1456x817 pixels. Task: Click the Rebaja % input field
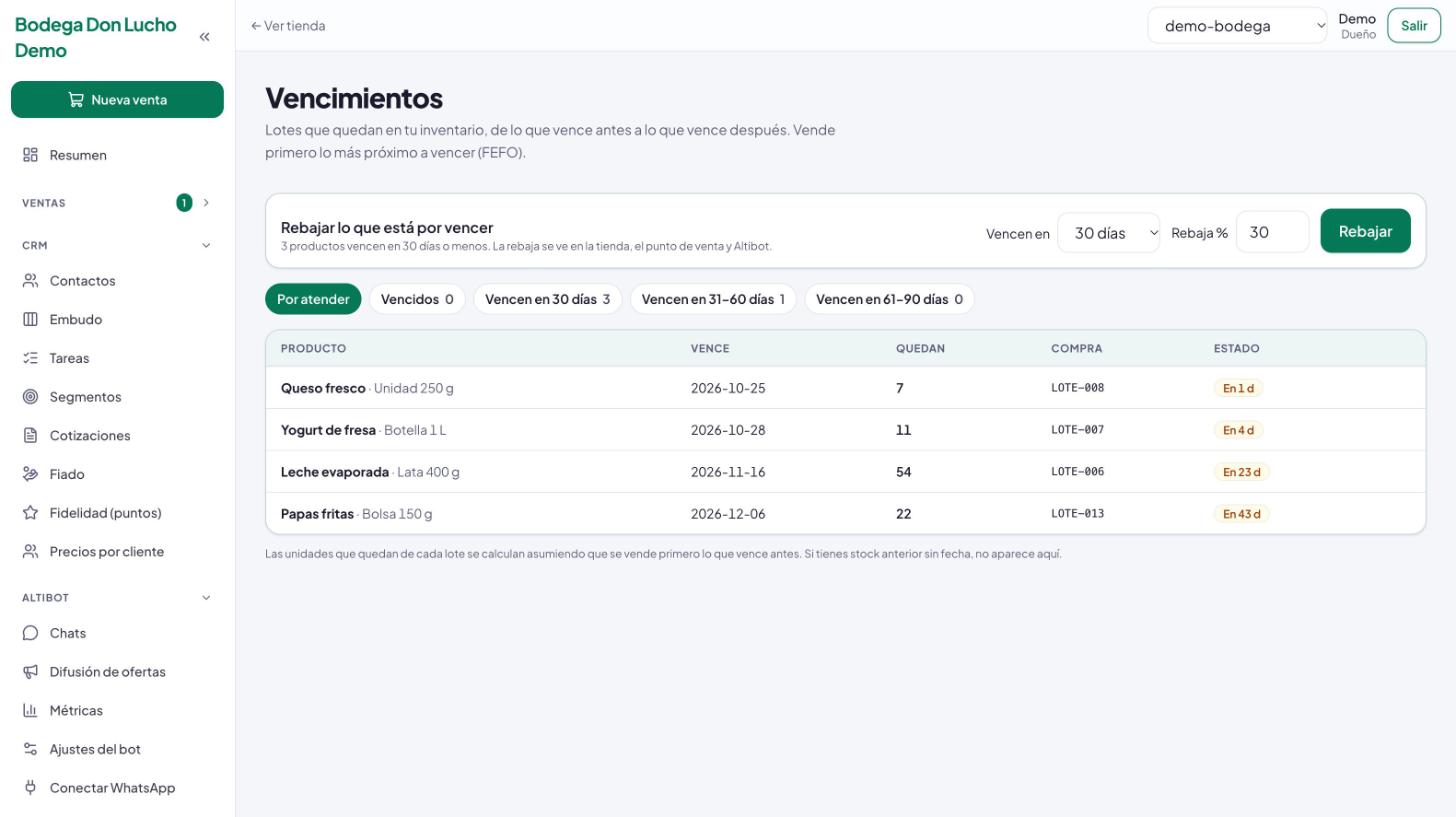1272,232
